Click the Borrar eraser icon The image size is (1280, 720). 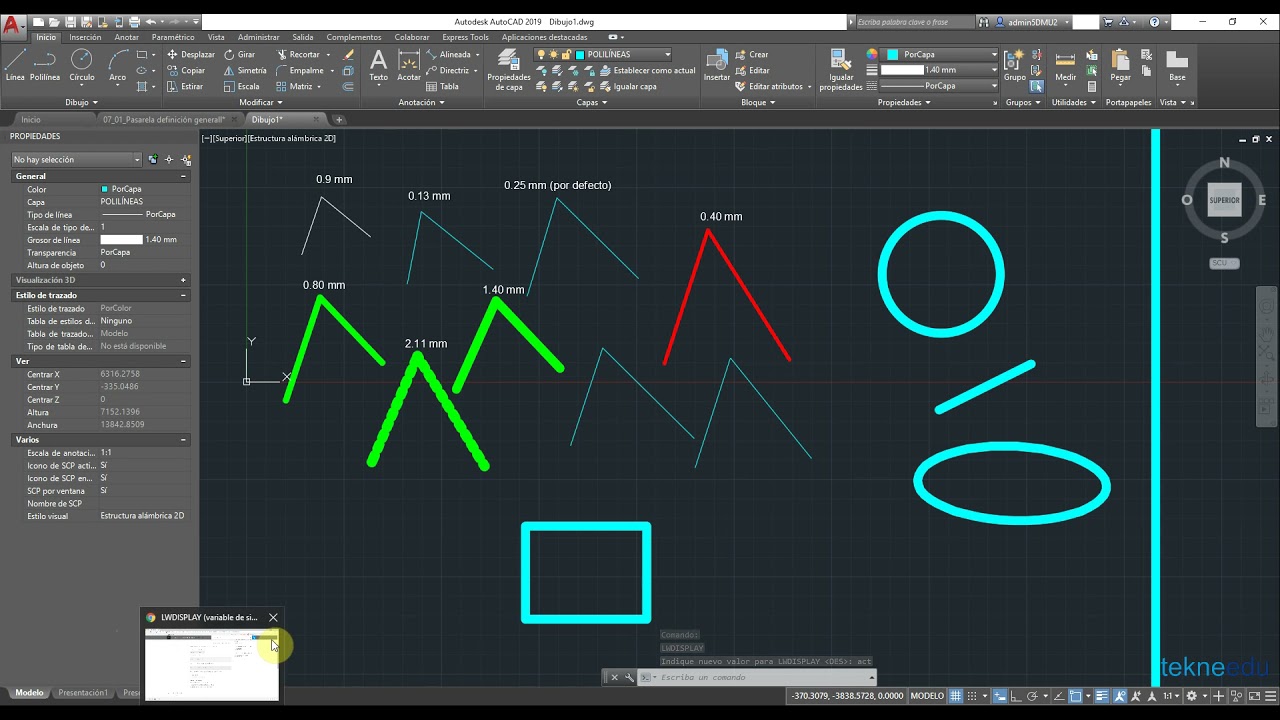[x=348, y=55]
